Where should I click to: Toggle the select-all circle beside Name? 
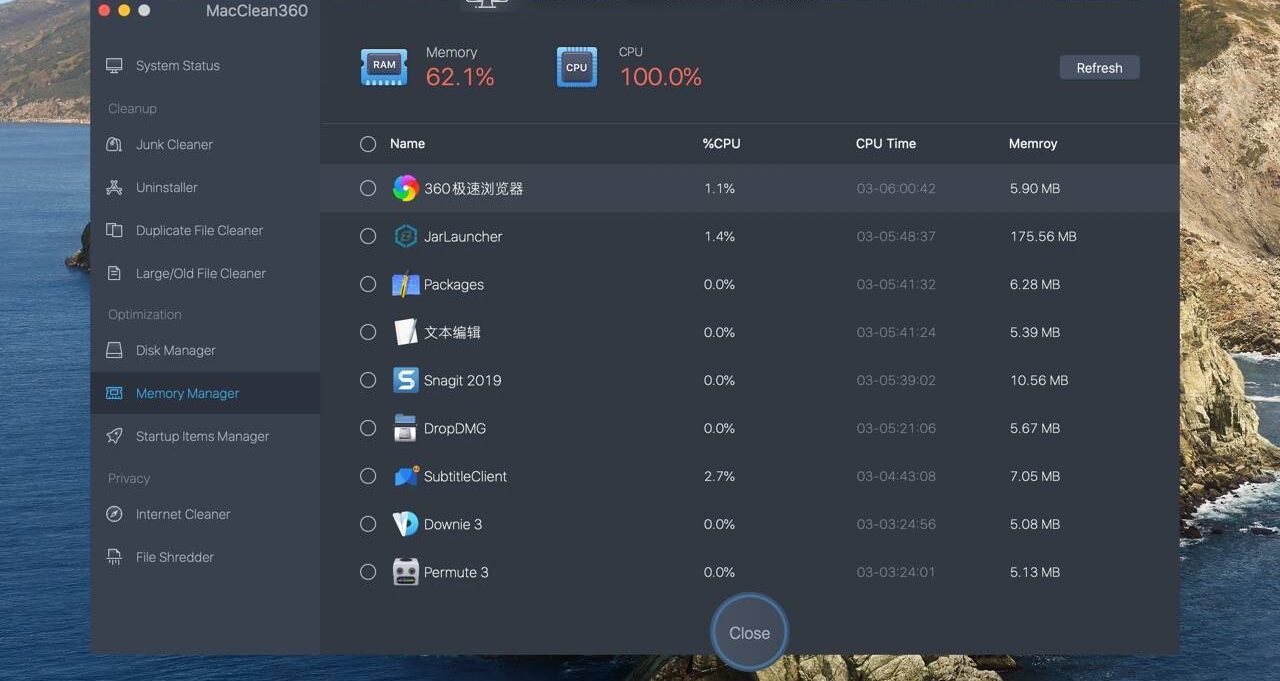[368, 144]
